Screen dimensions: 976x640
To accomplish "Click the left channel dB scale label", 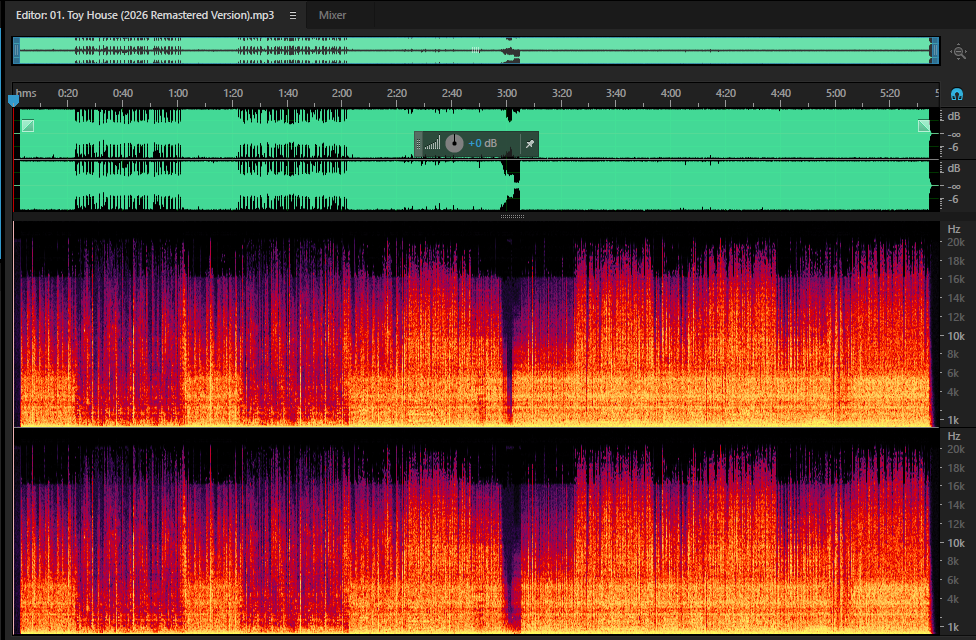I will [954, 116].
